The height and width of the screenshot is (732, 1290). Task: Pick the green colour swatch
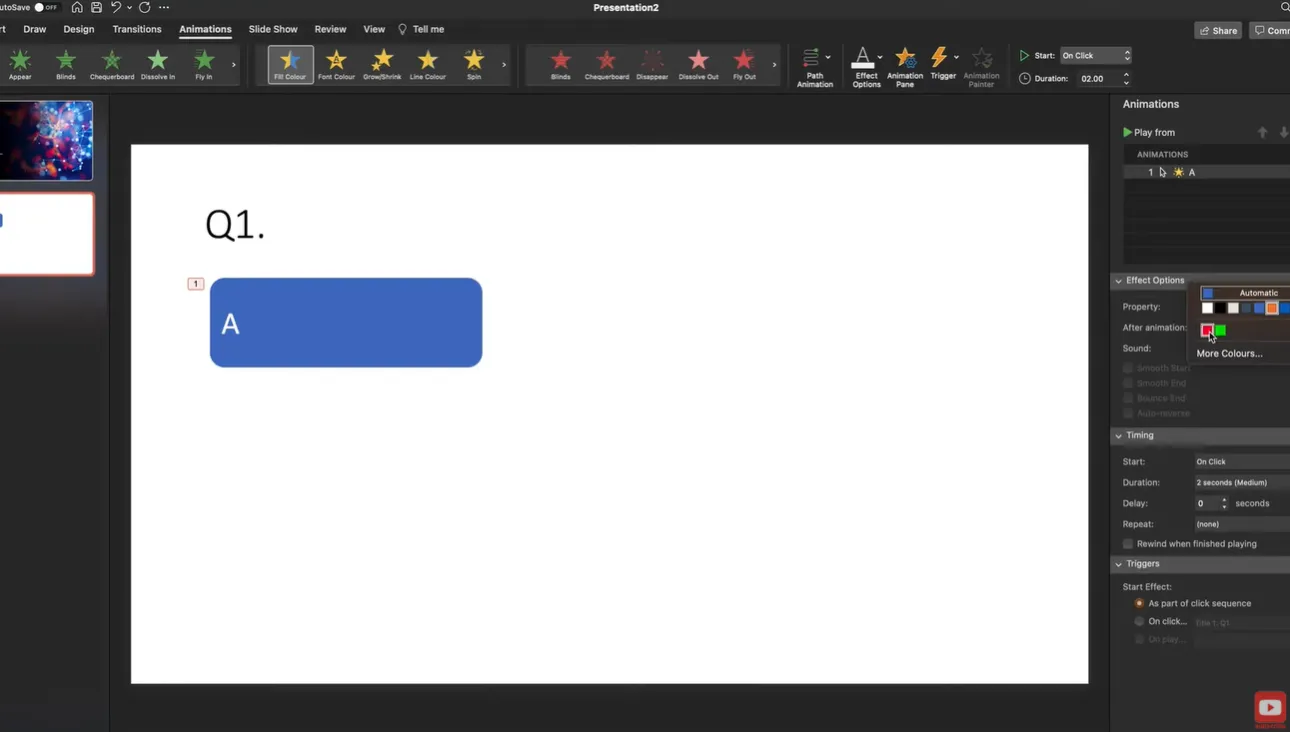1220,330
